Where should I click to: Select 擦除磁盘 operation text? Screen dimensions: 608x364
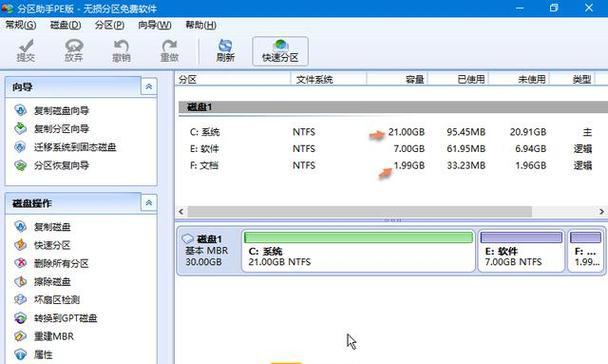52,282
